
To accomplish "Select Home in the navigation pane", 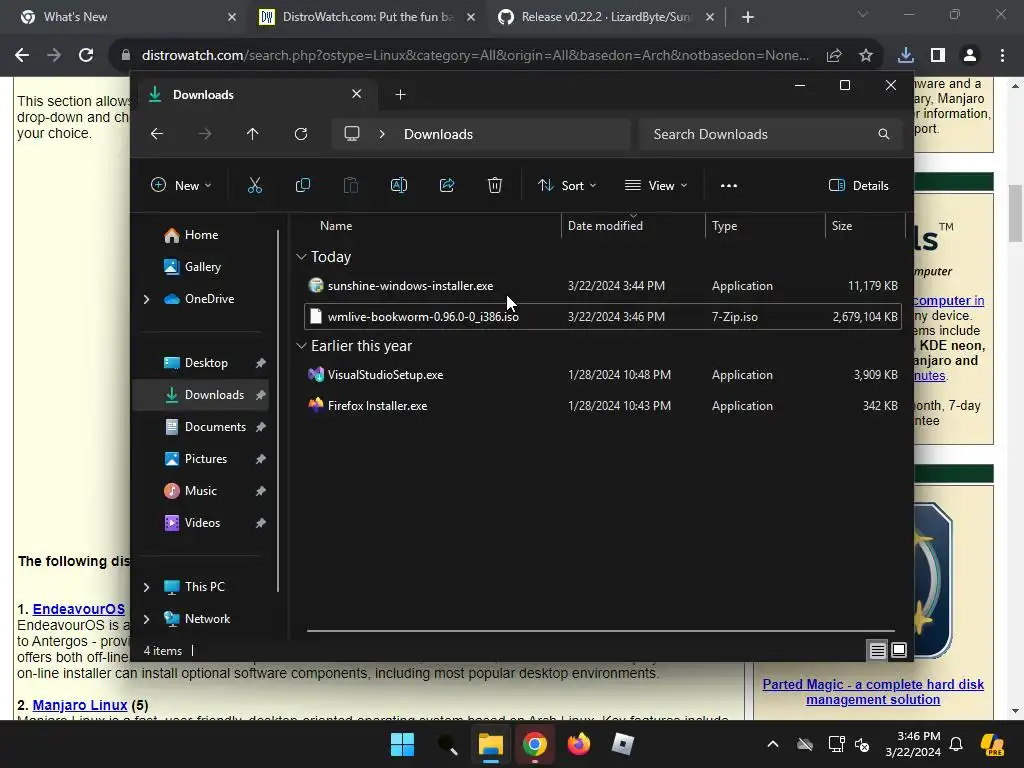I will coord(201,234).
